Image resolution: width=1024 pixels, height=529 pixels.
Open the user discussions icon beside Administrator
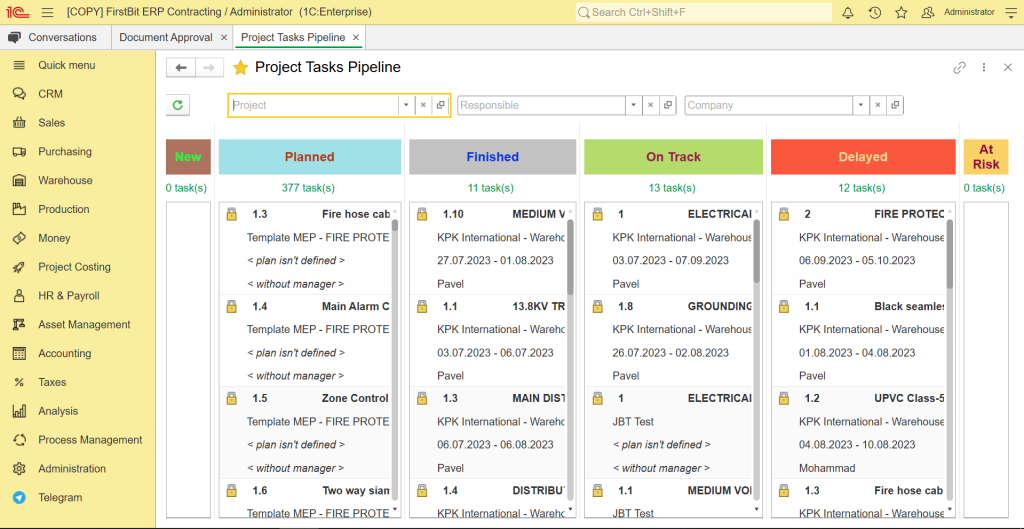pyautogui.click(x=927, y=12)
